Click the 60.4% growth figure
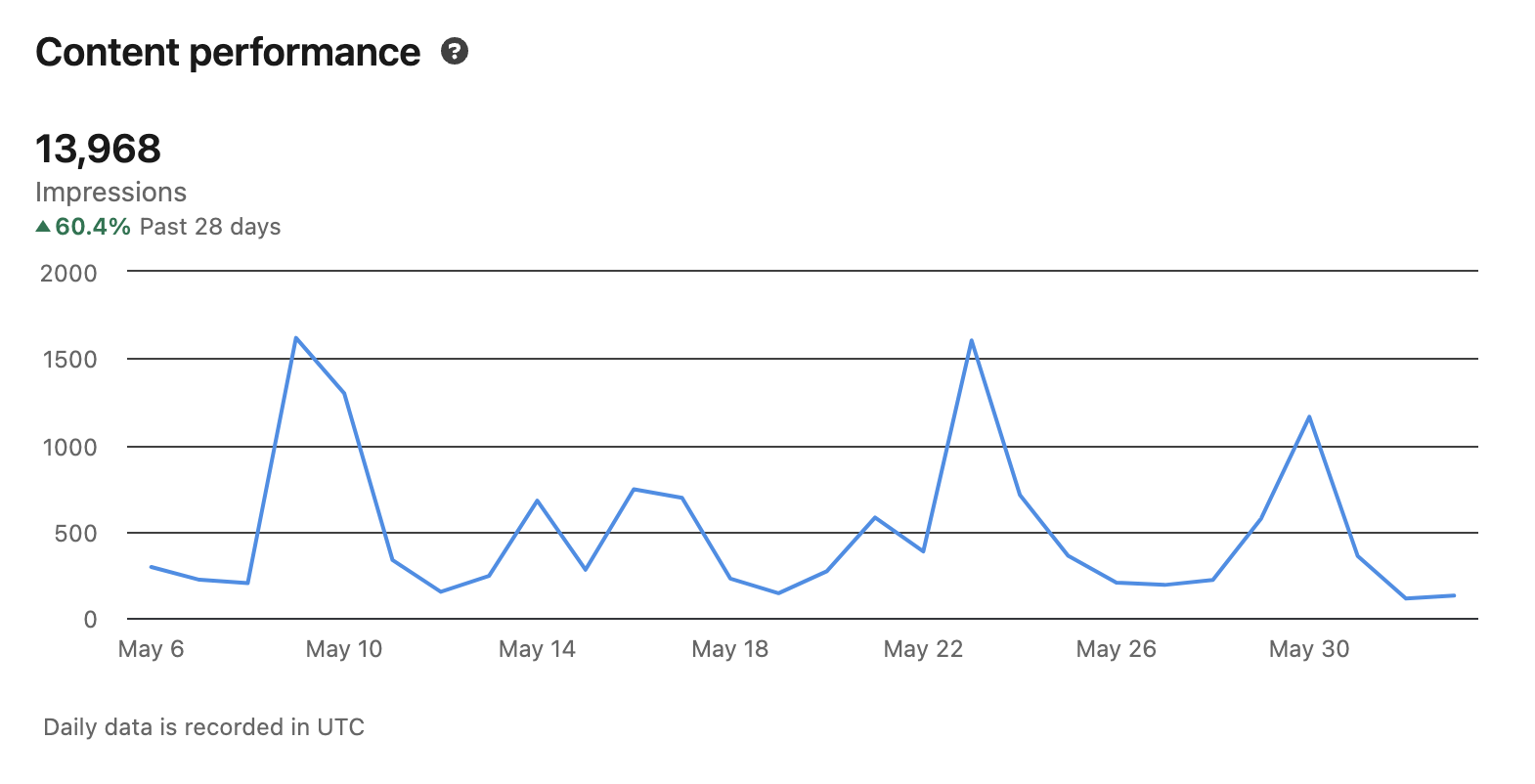This screenshot has width=1535, height=784. click(x=93, y=227)
